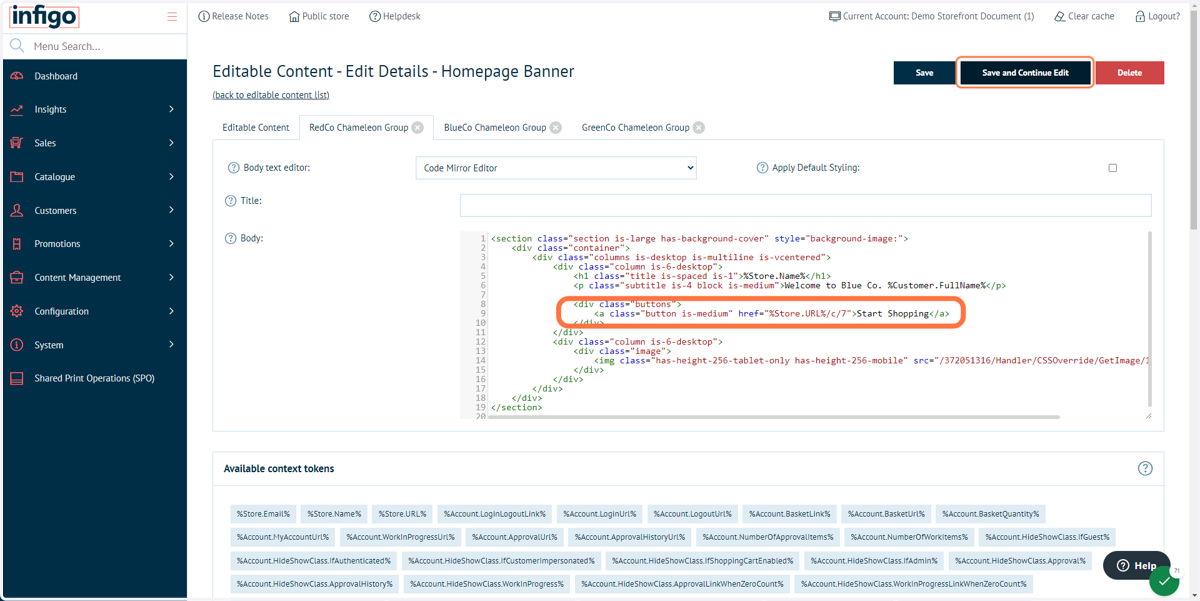This screenshot has height=601, width=1200.
Task: Expand the Customers menu chevron
Action: click(x=171, y=211)
